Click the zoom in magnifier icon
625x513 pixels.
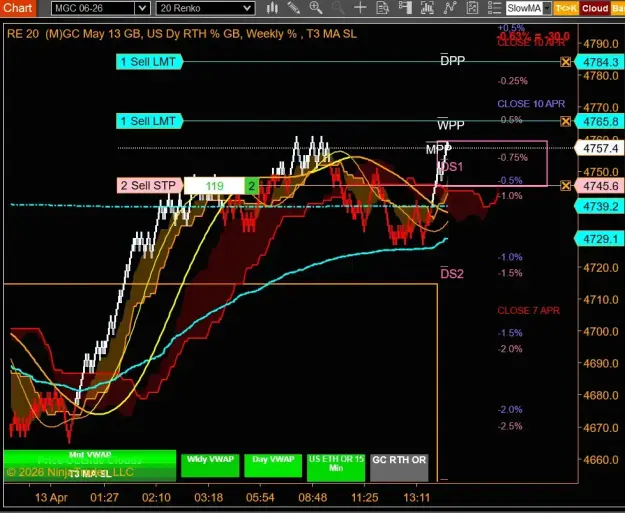coord(316,8)
